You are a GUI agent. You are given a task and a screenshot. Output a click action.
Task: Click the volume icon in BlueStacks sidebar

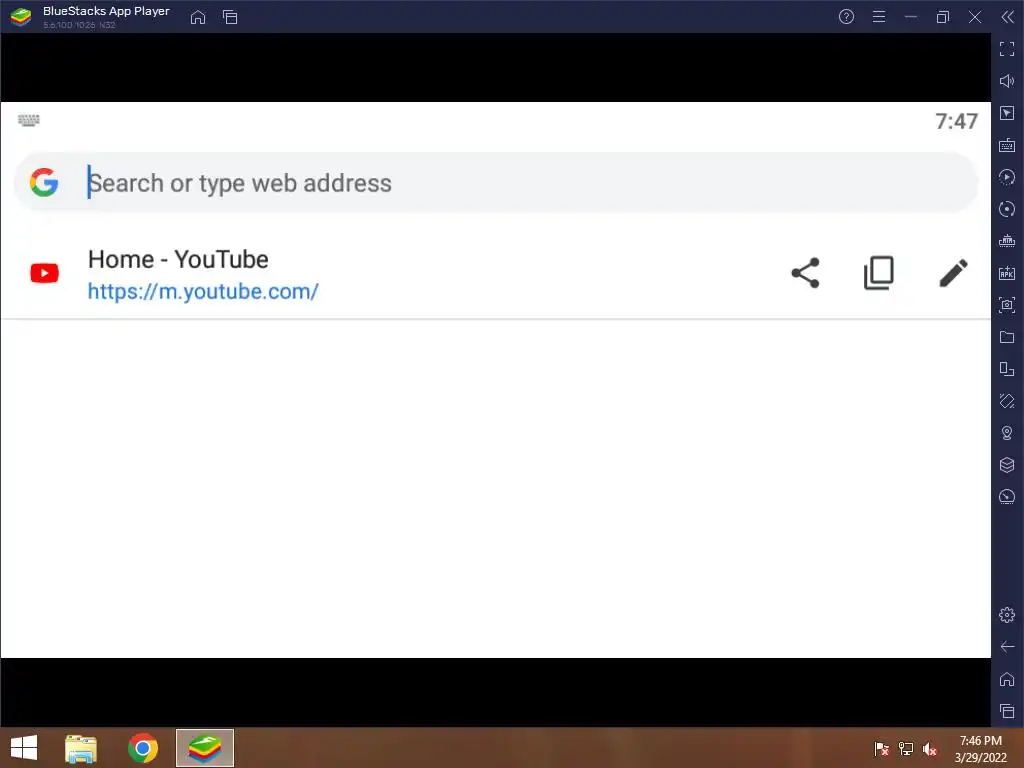coord(1007,81)
